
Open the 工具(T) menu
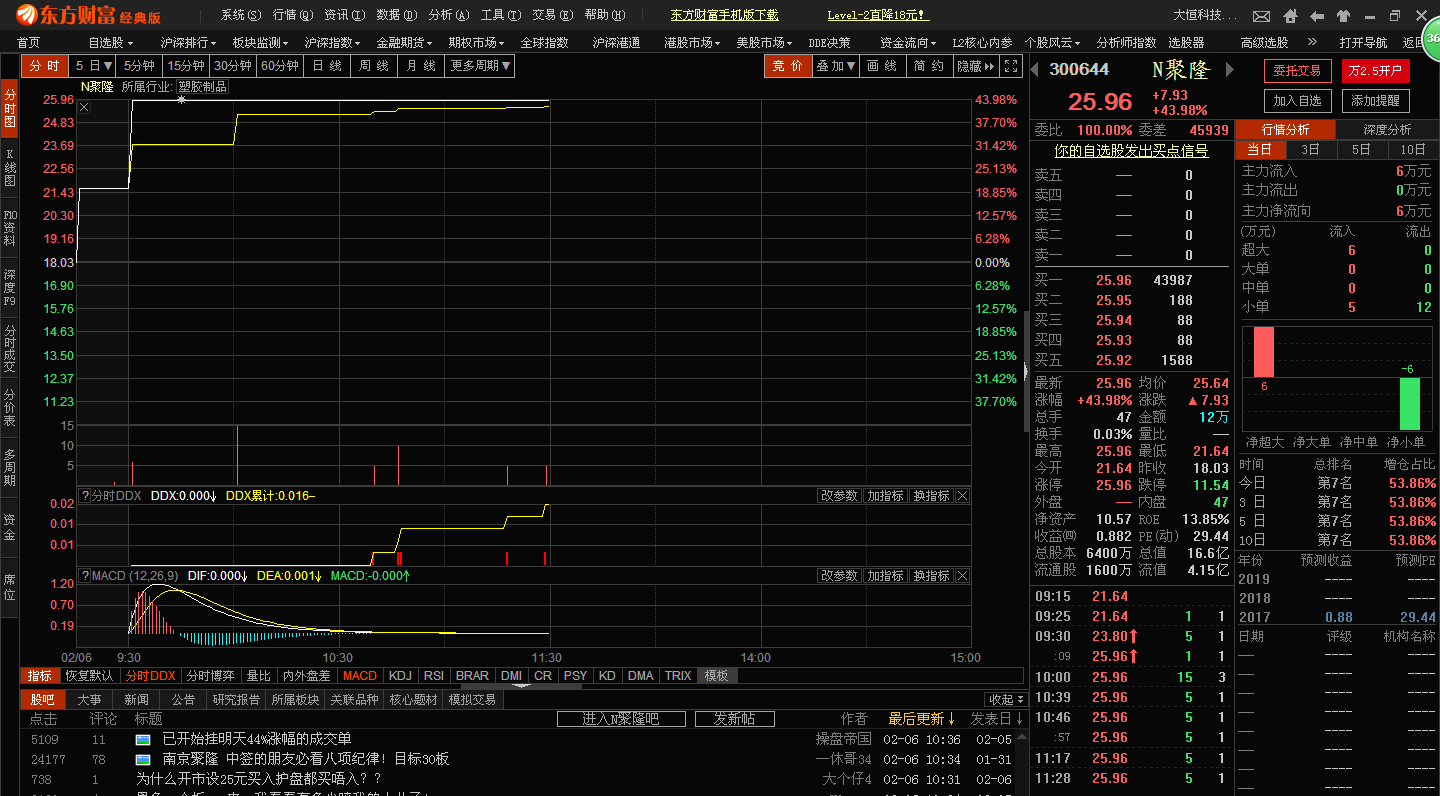click(x=500, y=15)
